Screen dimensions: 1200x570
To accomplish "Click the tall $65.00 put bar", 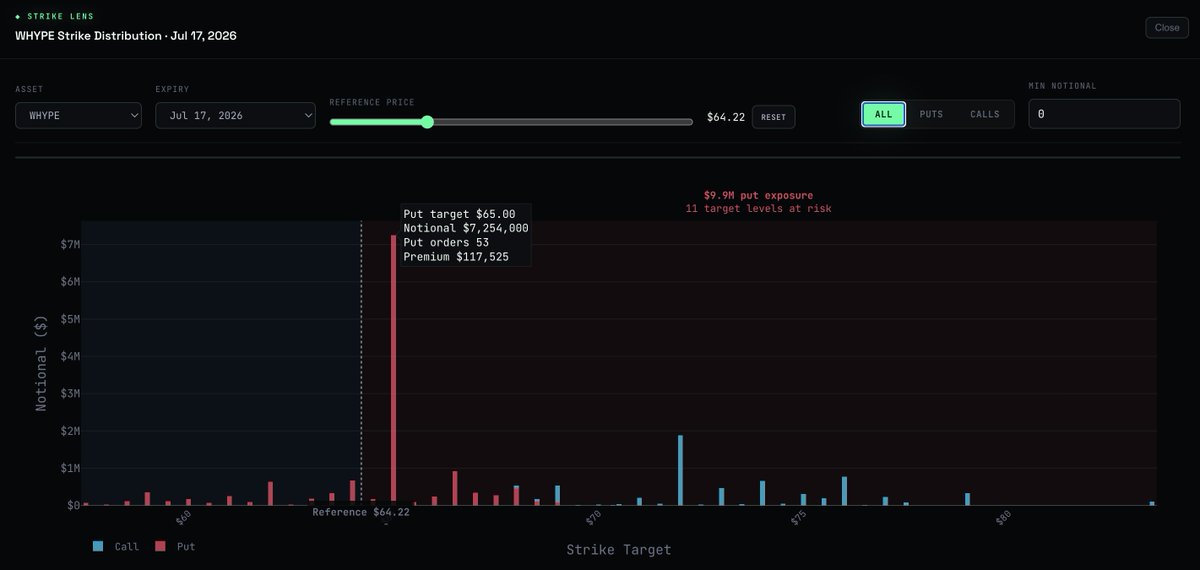I will (x=394, y=369).
